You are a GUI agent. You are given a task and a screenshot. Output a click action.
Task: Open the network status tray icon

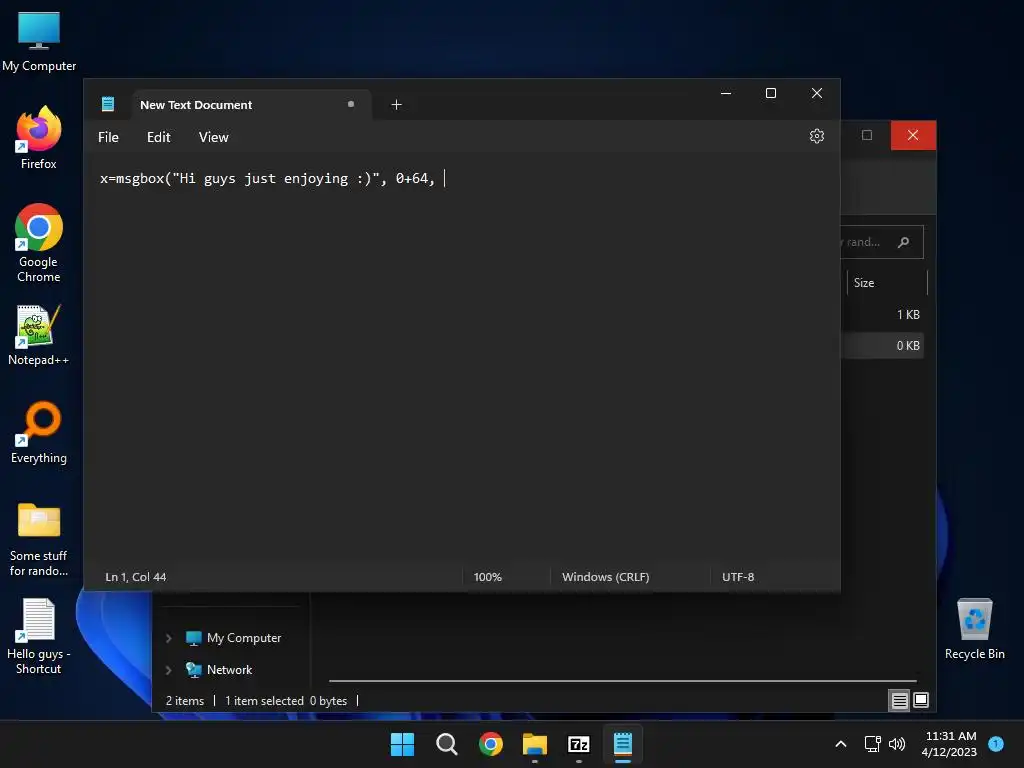point(872,744)
